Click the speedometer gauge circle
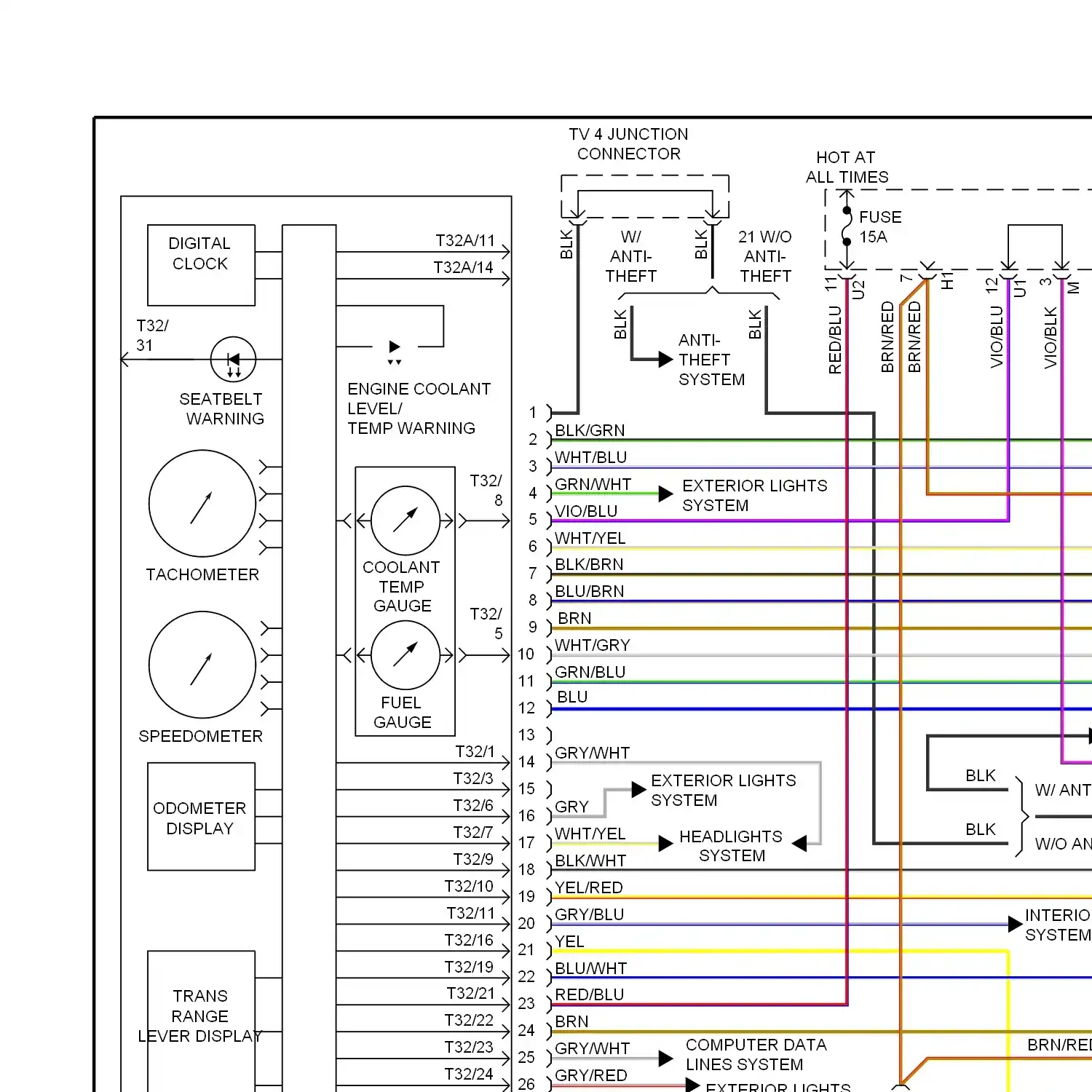 202,665
